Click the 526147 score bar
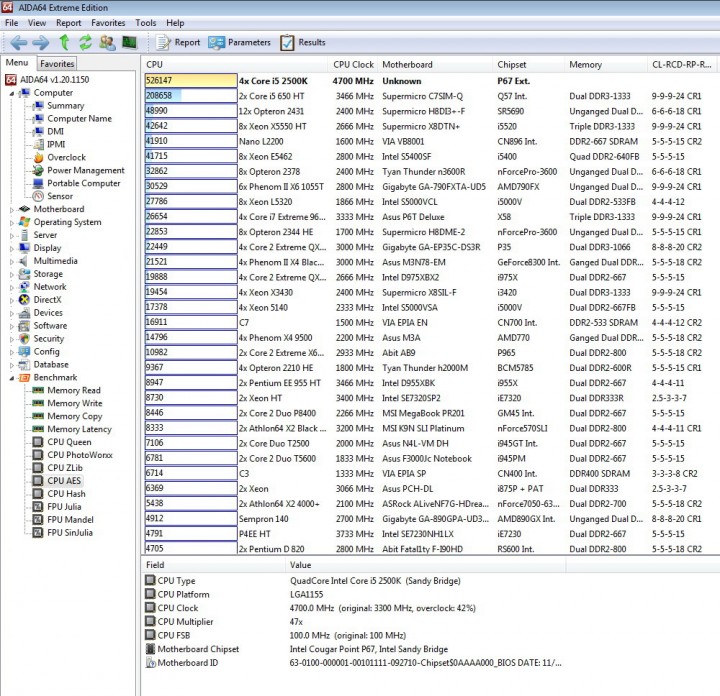 [191, 81]
